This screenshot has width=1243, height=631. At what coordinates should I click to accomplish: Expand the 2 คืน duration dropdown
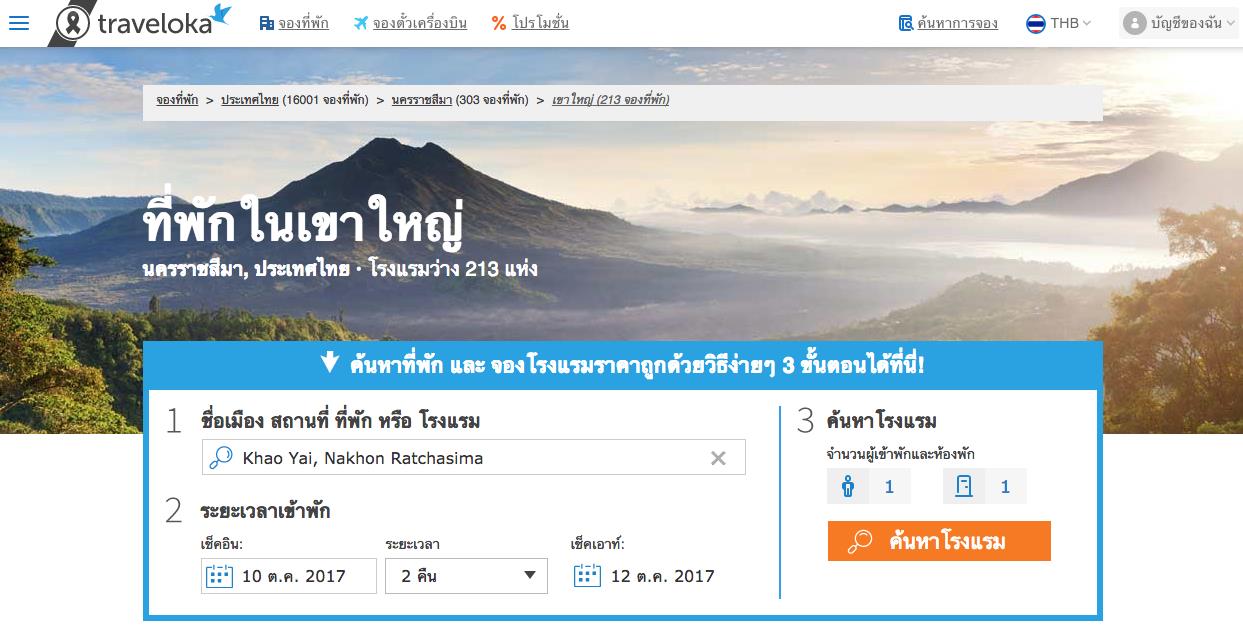click(x=466, y=575)
